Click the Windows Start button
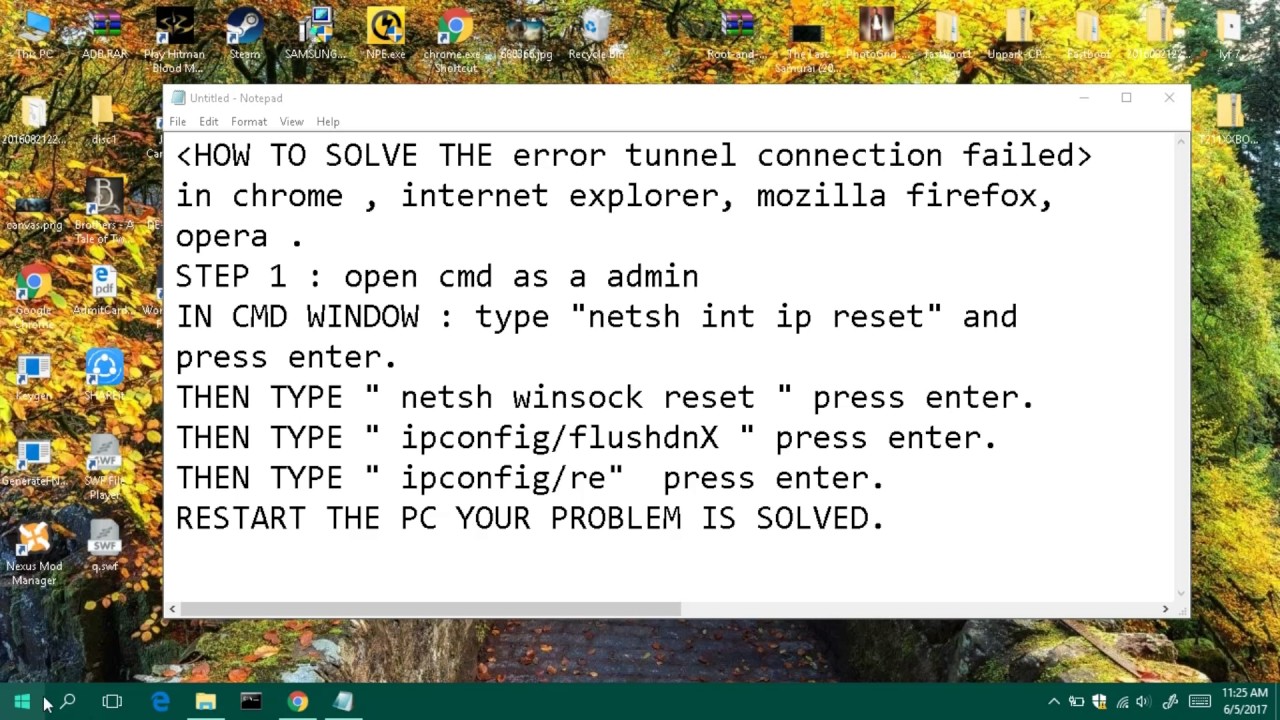Viewport: 1280px width, 720px height. click(22, 702)
